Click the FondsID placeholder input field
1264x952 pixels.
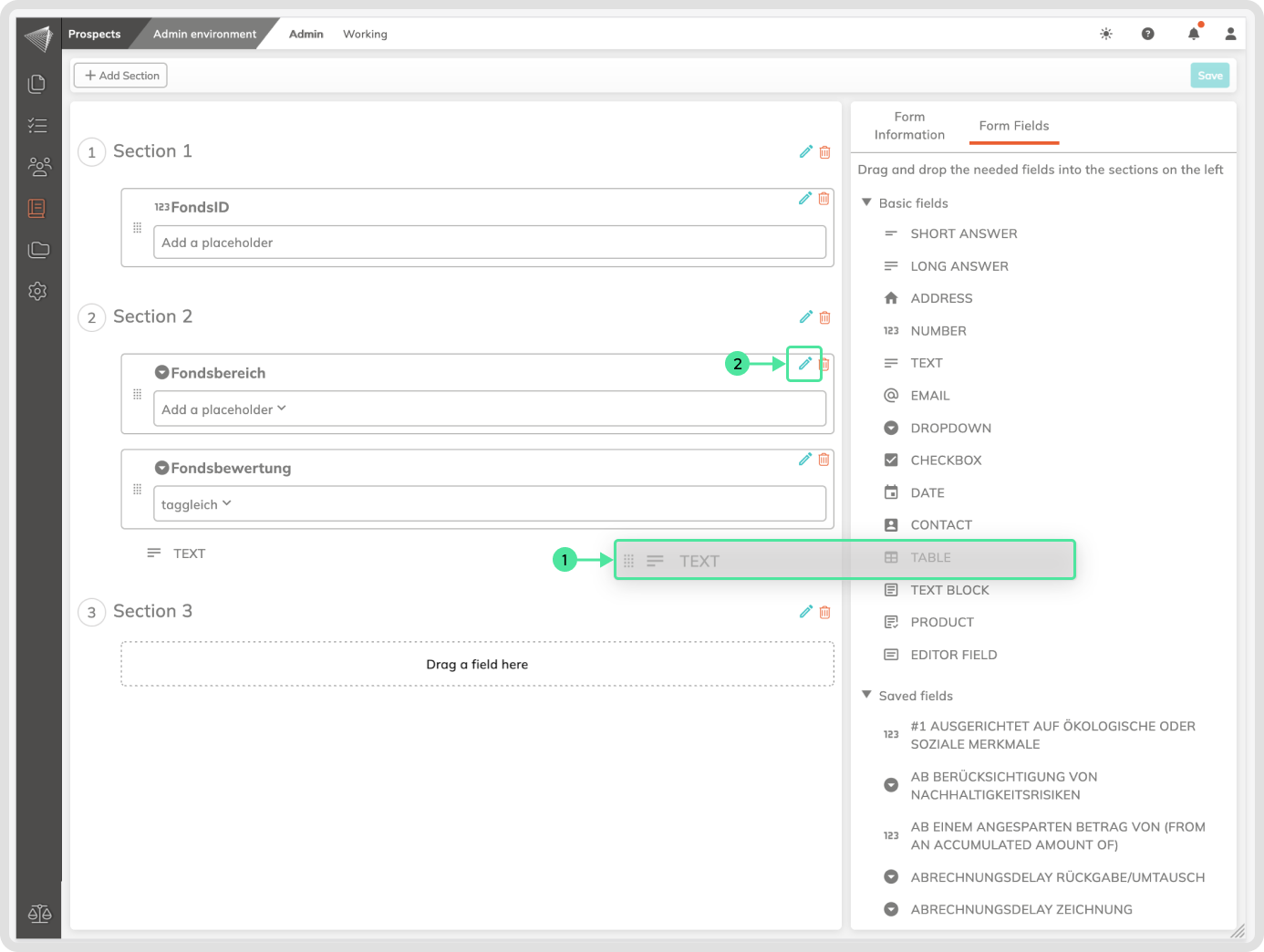click(490, 243)
